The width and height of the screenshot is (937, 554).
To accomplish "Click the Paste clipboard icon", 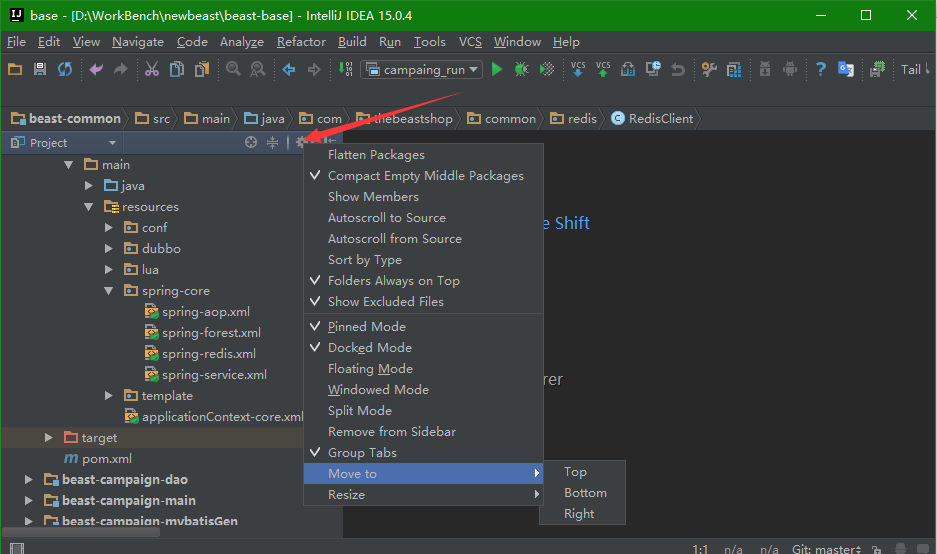I will tap(202, 69).
